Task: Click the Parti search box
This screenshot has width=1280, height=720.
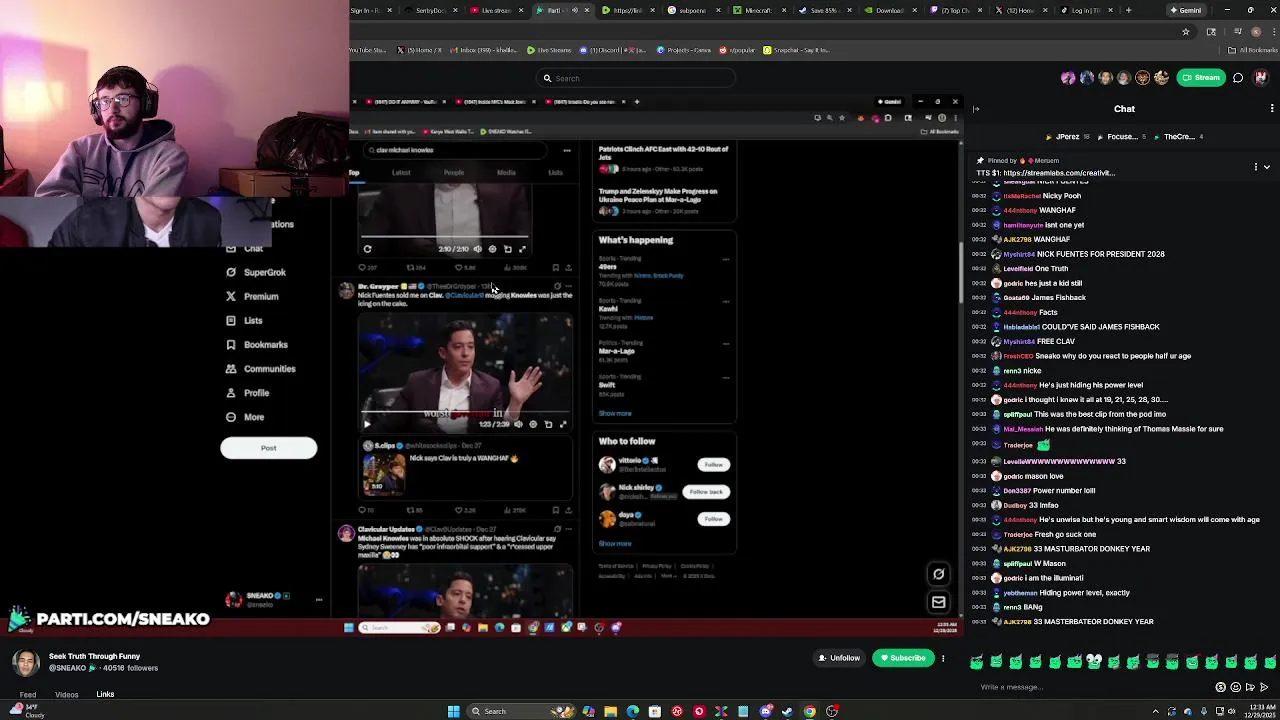Action: coord(636,78)
